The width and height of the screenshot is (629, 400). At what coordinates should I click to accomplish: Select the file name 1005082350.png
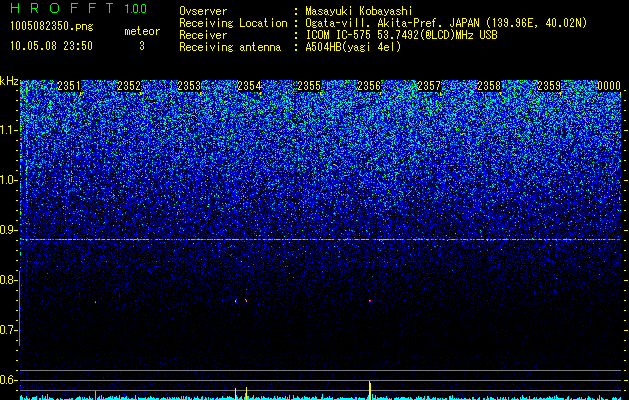tap(52, 27)
